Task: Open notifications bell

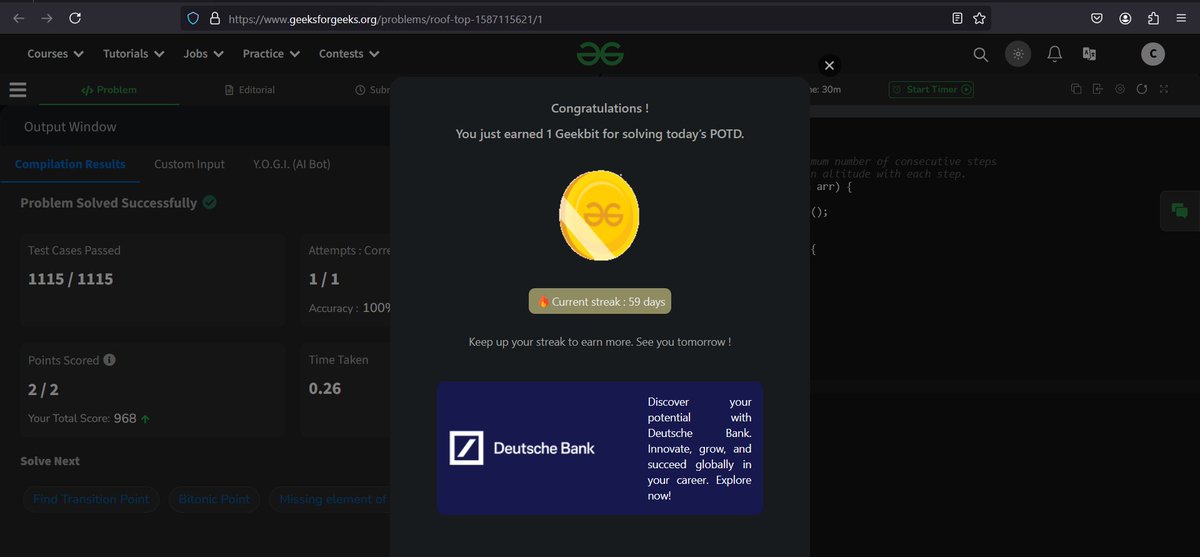Action: [x=1054, y=54]
